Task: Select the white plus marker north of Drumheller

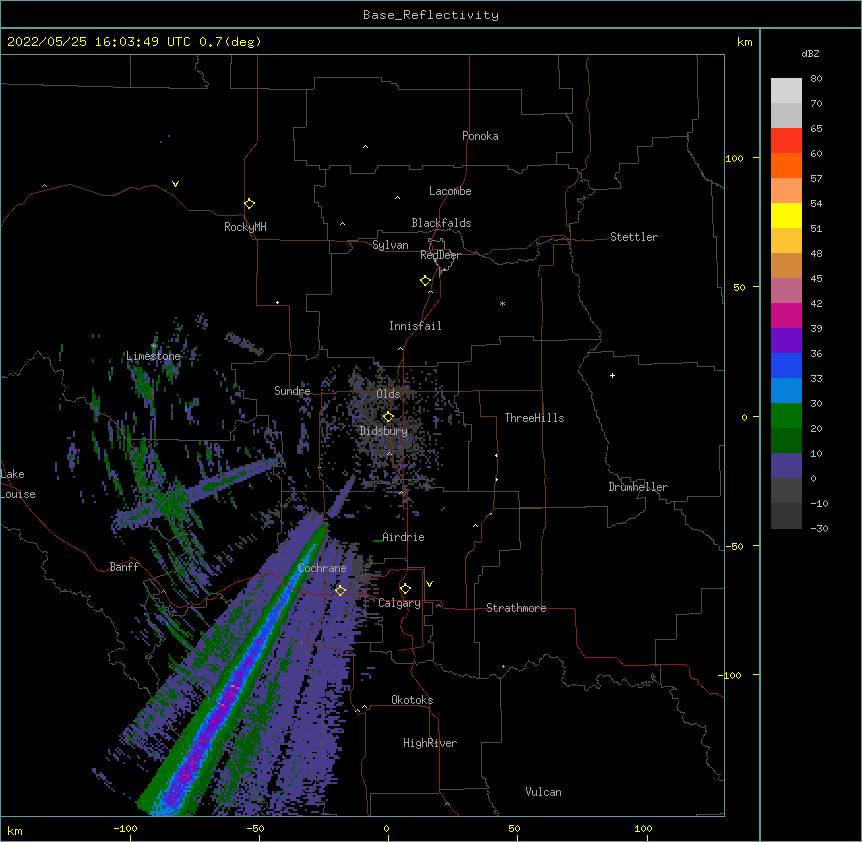Action: 612,375
